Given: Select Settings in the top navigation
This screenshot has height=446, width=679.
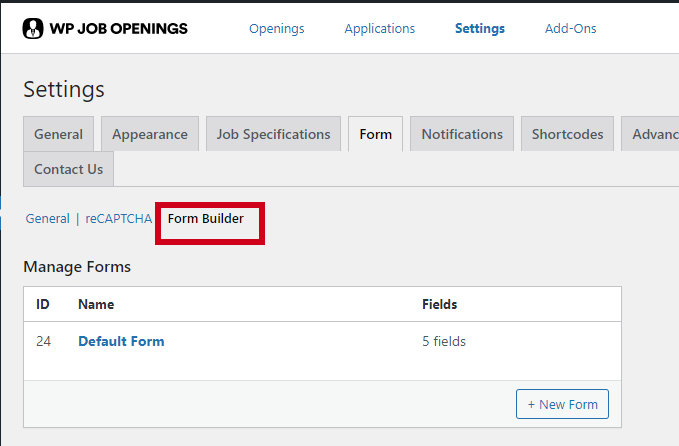Looking at the screenshot, I should coord(480,29).
